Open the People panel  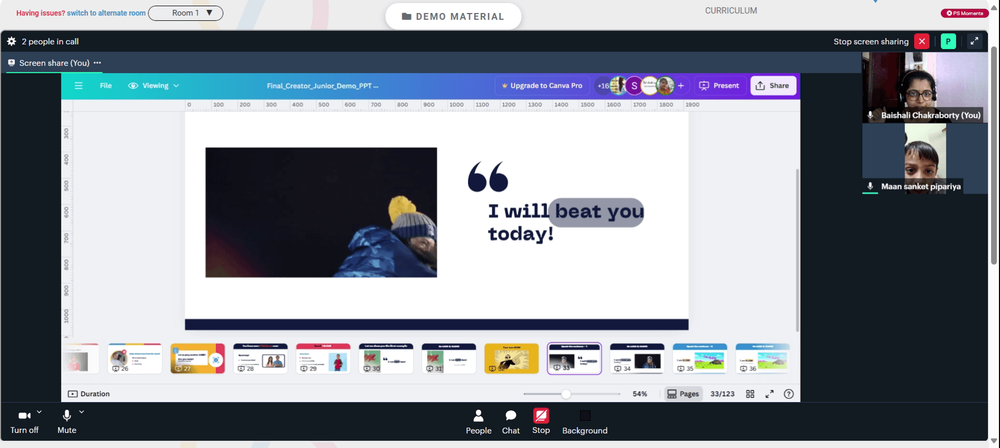[478, 422]
